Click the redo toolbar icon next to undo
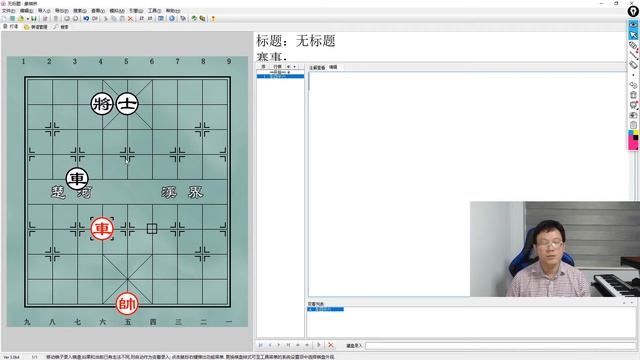Image resolution: width=640 pixels, height=360 pixels. pos(95,18)
